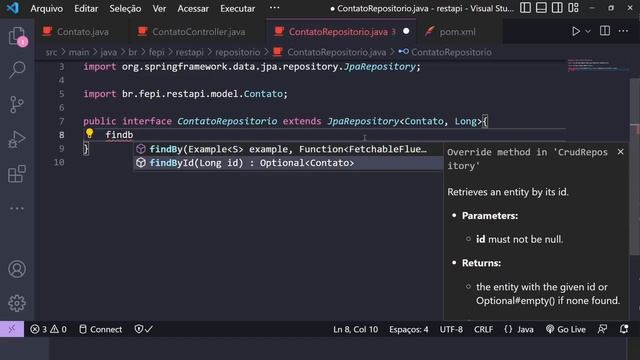Viewport: 640px width, 360px height.
Task: Click on the JpaRepository import line
Action: 251,67
